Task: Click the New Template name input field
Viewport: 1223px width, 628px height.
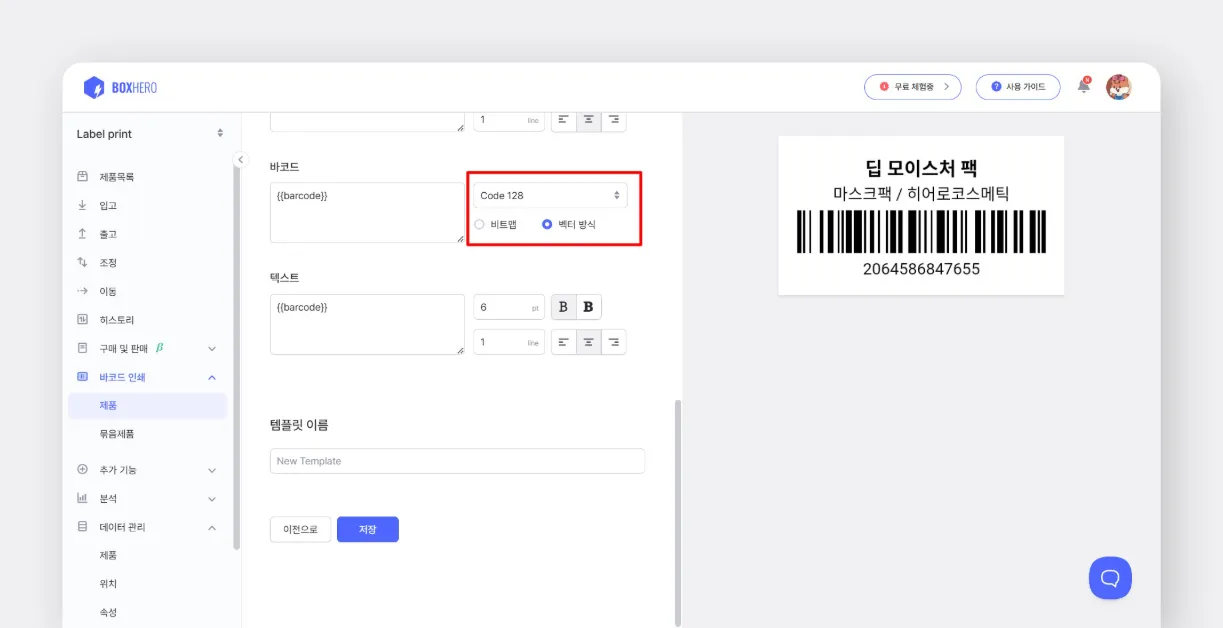Action: coord(457,461)
